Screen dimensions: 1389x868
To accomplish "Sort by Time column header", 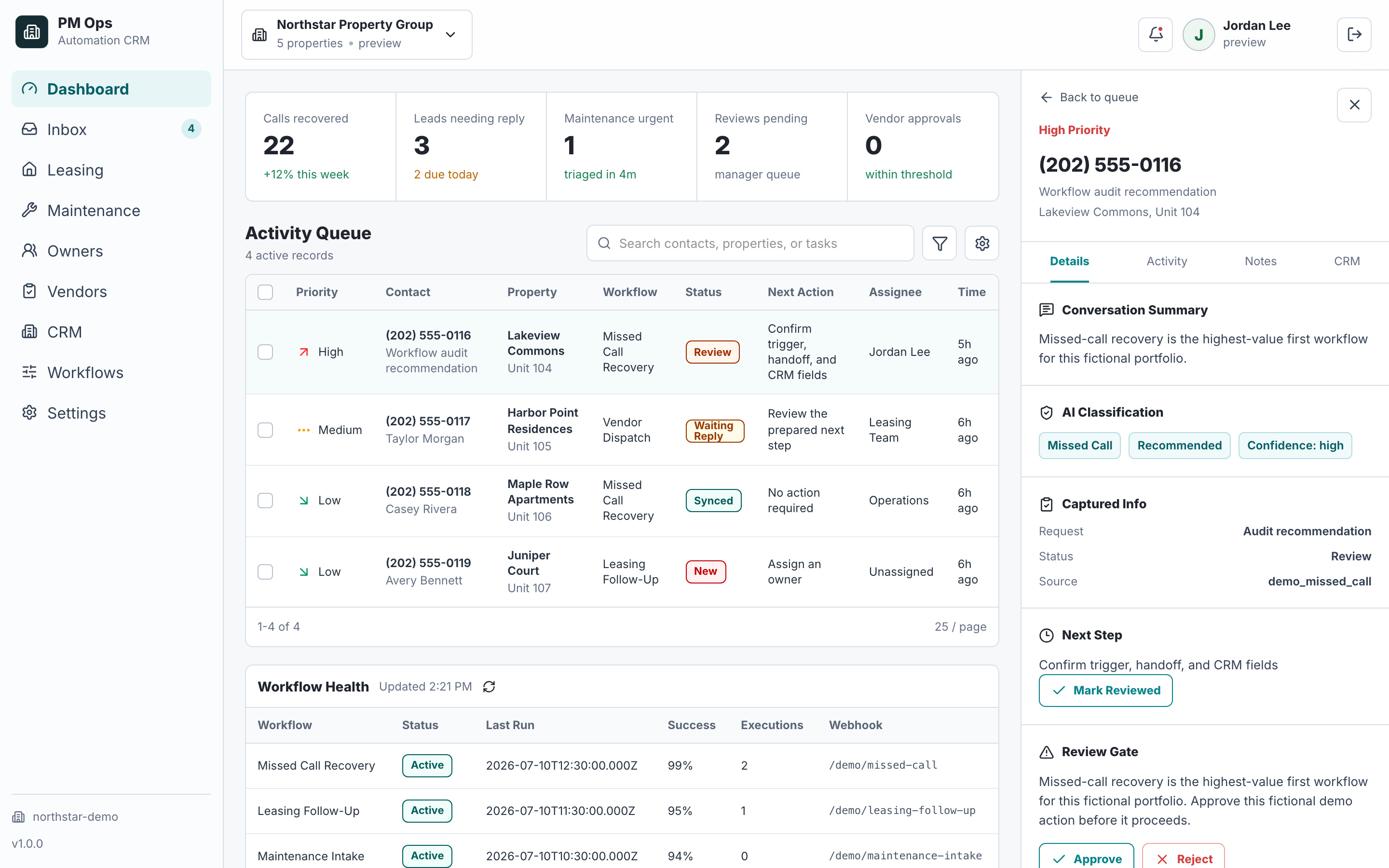I will (971, 292).
